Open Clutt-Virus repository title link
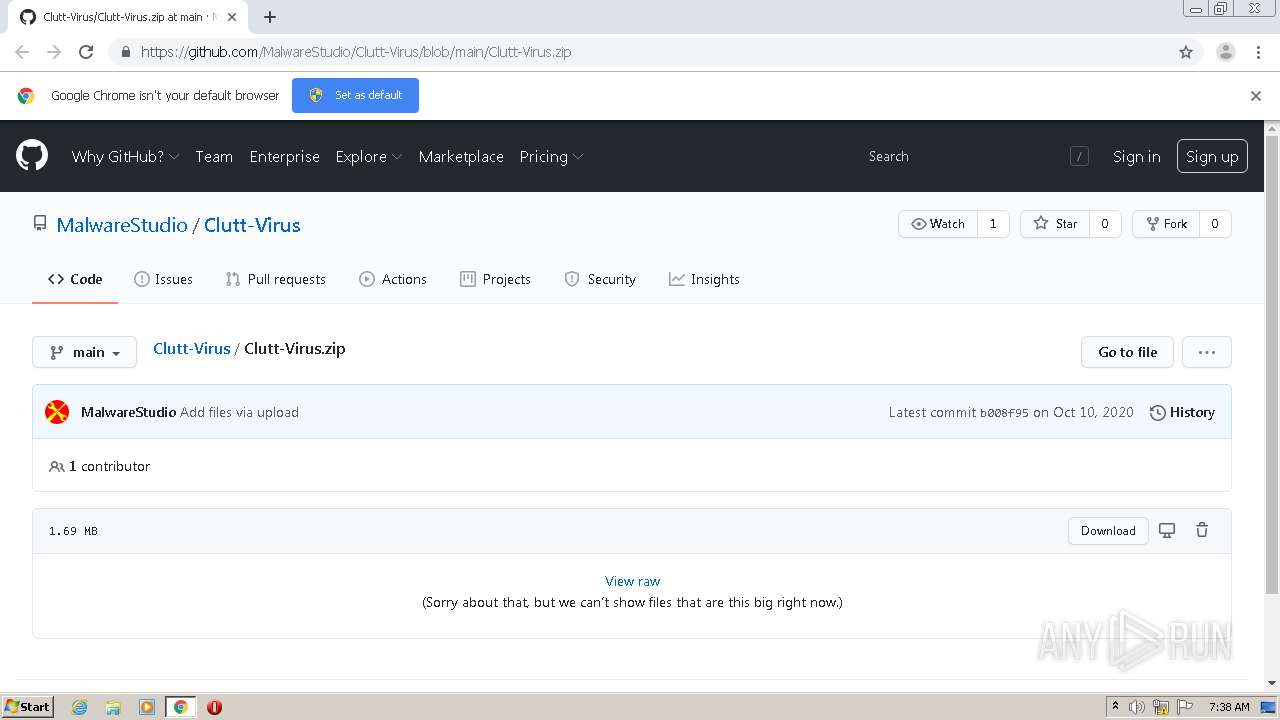Image resolution: width=1280 pixels, height=720 pixels. click(252, 225)
